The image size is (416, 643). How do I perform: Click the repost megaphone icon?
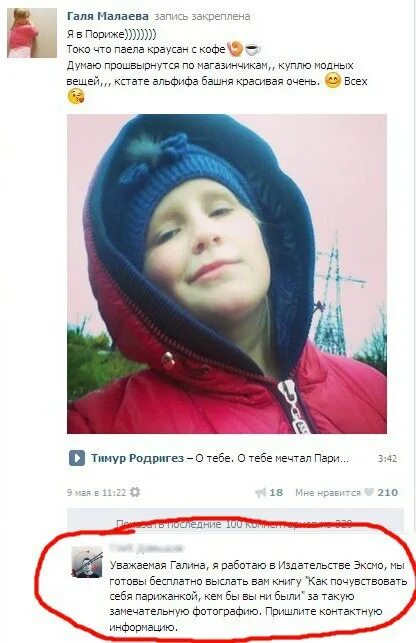click(x=261, y=493)
